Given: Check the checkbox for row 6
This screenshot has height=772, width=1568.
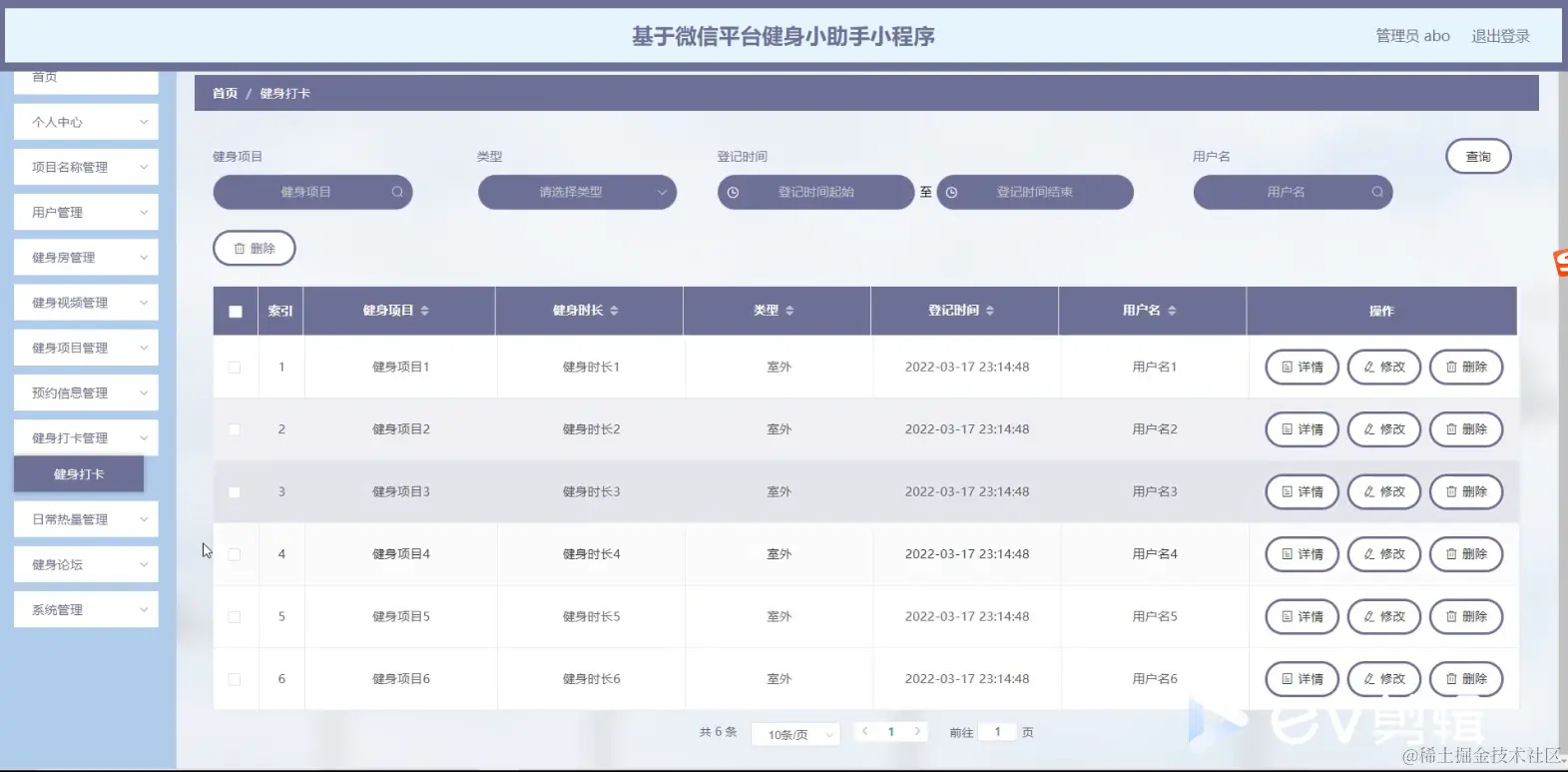Looking at the screenshot, I should coord(235,679).
